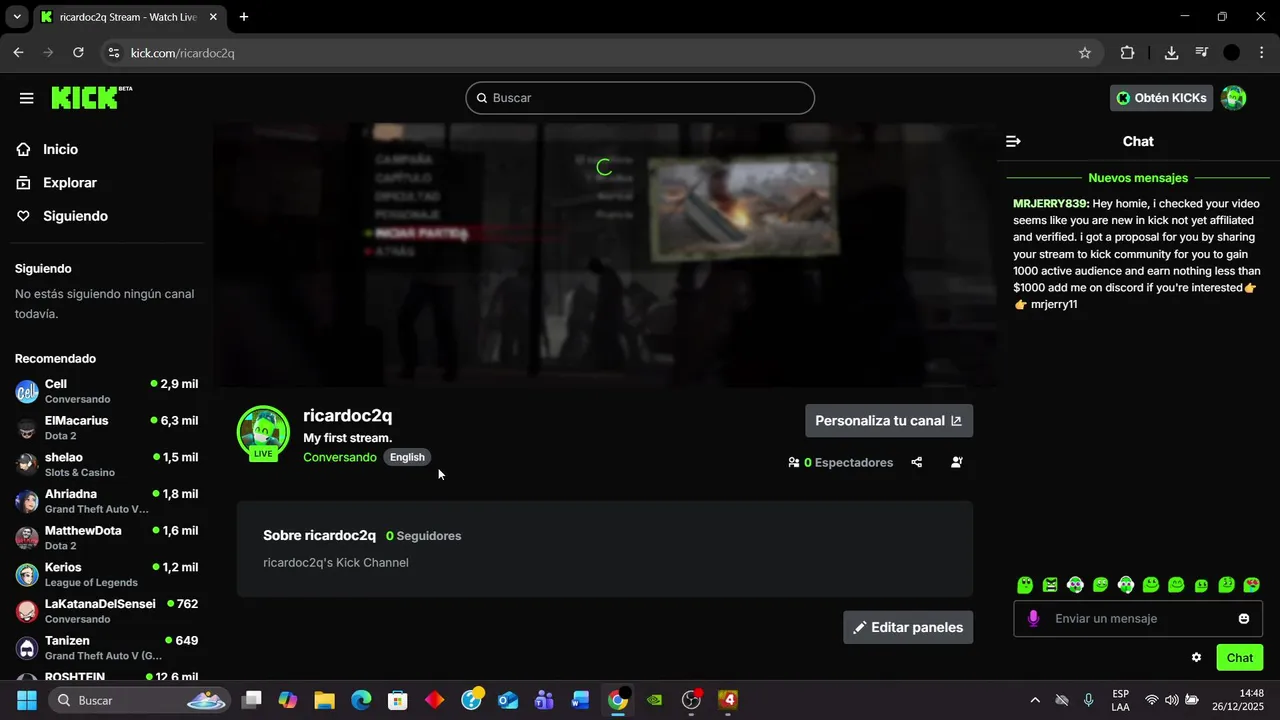Image resolution: width=1280 pixels, height=720 pixels.
Task: View site information icon in address bar
Action: click(113, 53)
